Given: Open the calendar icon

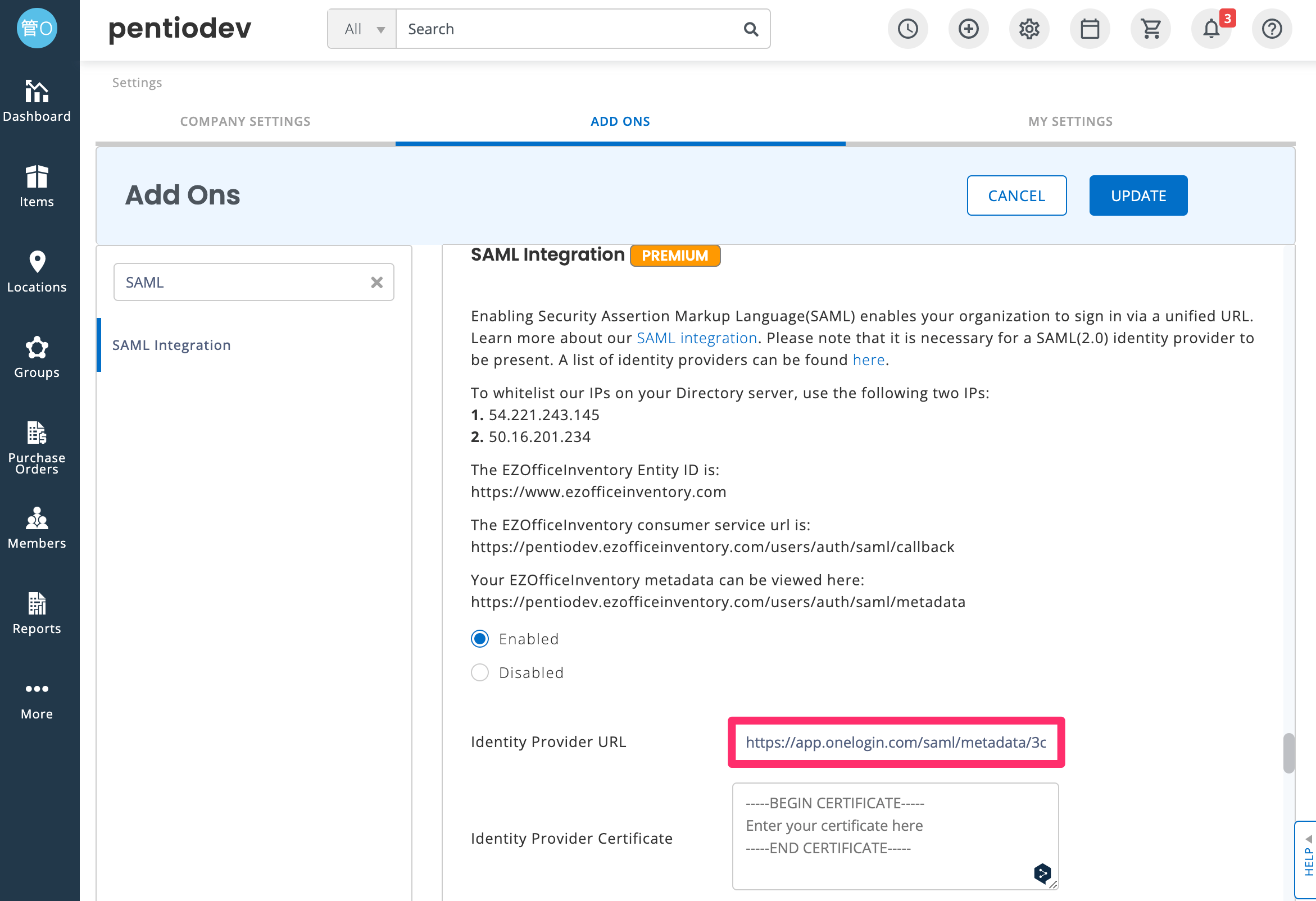Looking at the screenshot, I should click(1090, 28).
